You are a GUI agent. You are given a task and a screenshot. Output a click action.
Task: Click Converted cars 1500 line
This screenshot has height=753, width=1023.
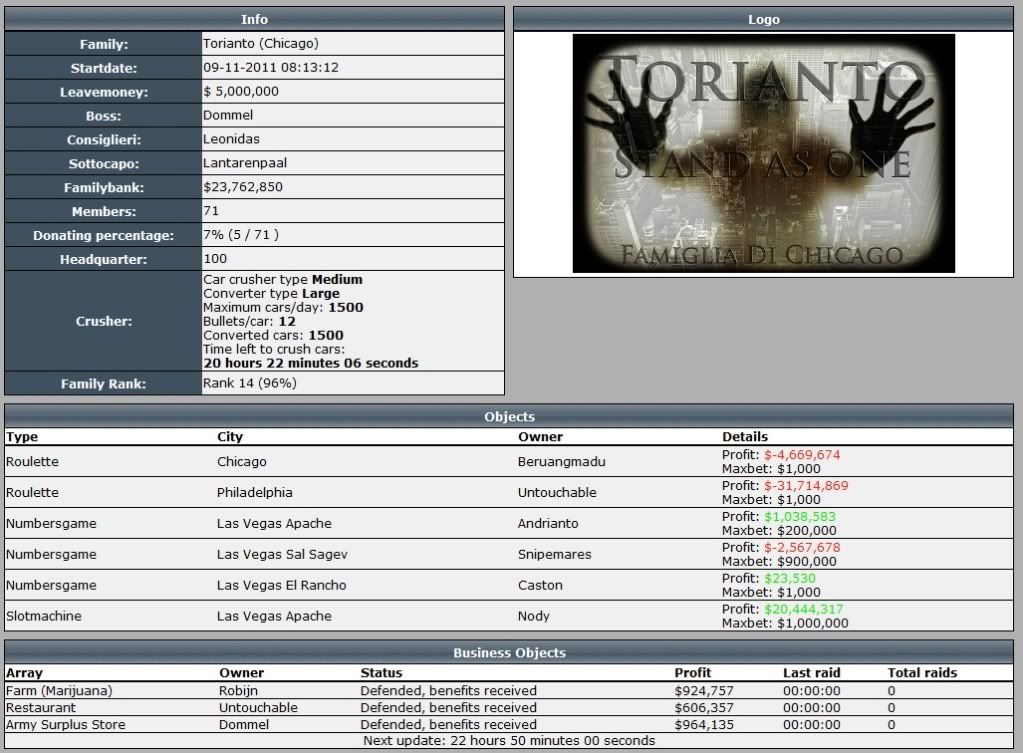[273, 335]
